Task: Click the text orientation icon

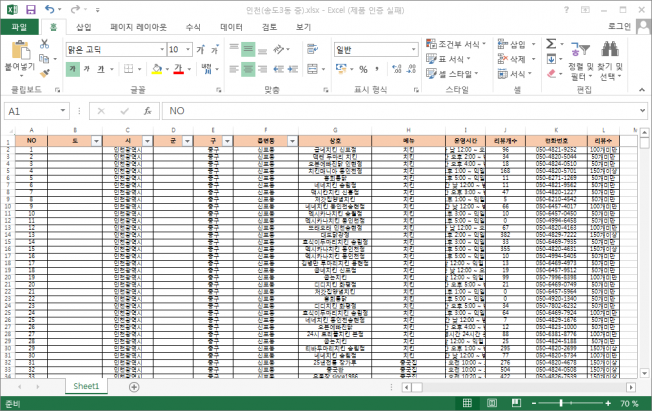Action: tap(279, 50)
